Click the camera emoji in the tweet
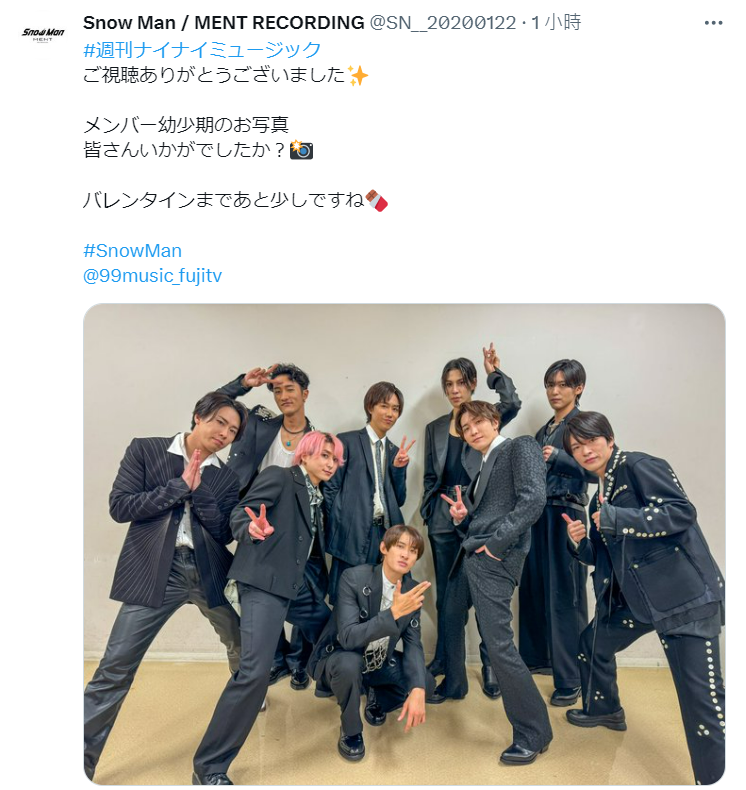Image resolution: width=746 pixels, height=790 pixels. pos(302,150)
